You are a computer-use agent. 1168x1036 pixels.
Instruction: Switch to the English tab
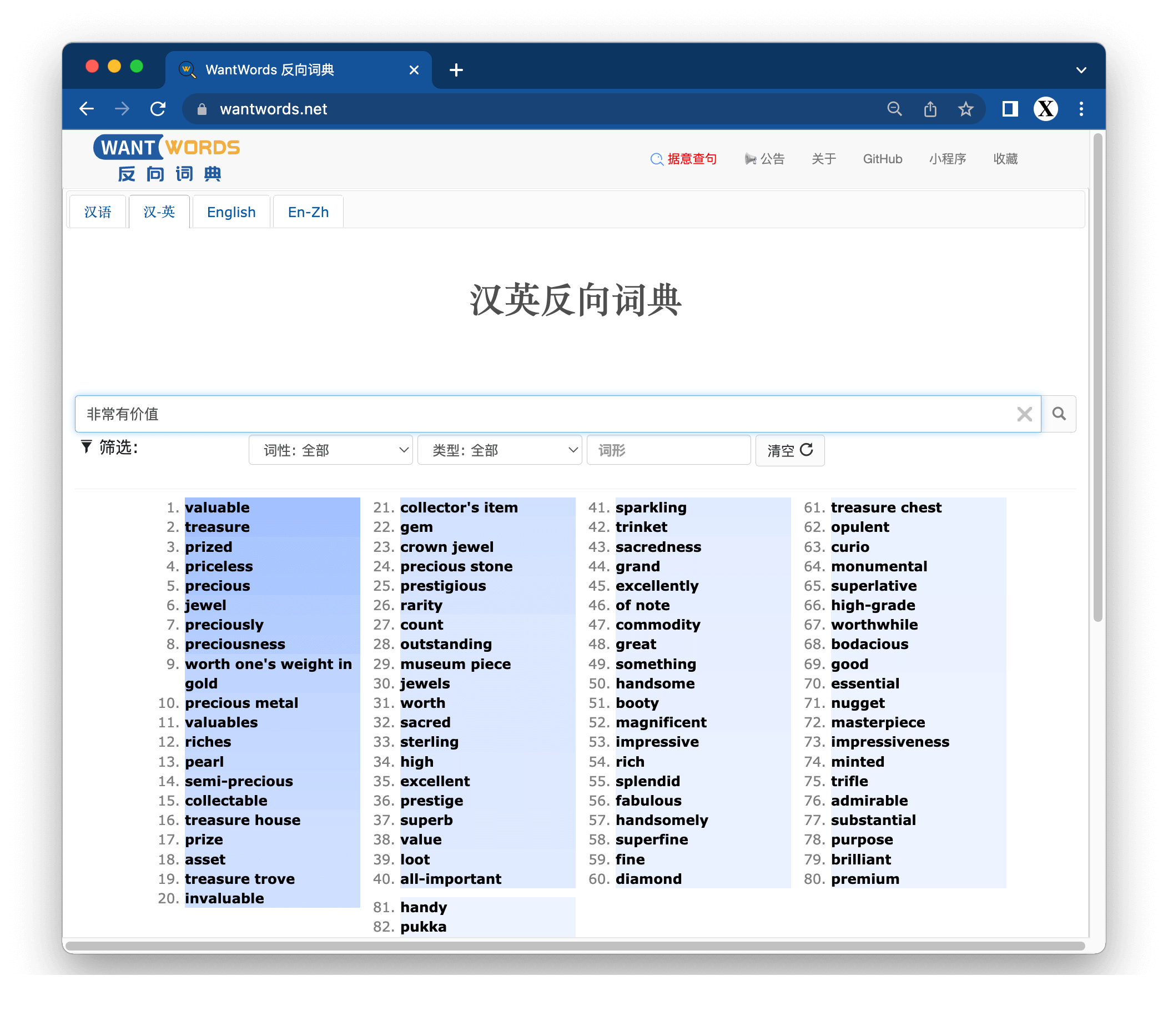[x=231, y=212]
